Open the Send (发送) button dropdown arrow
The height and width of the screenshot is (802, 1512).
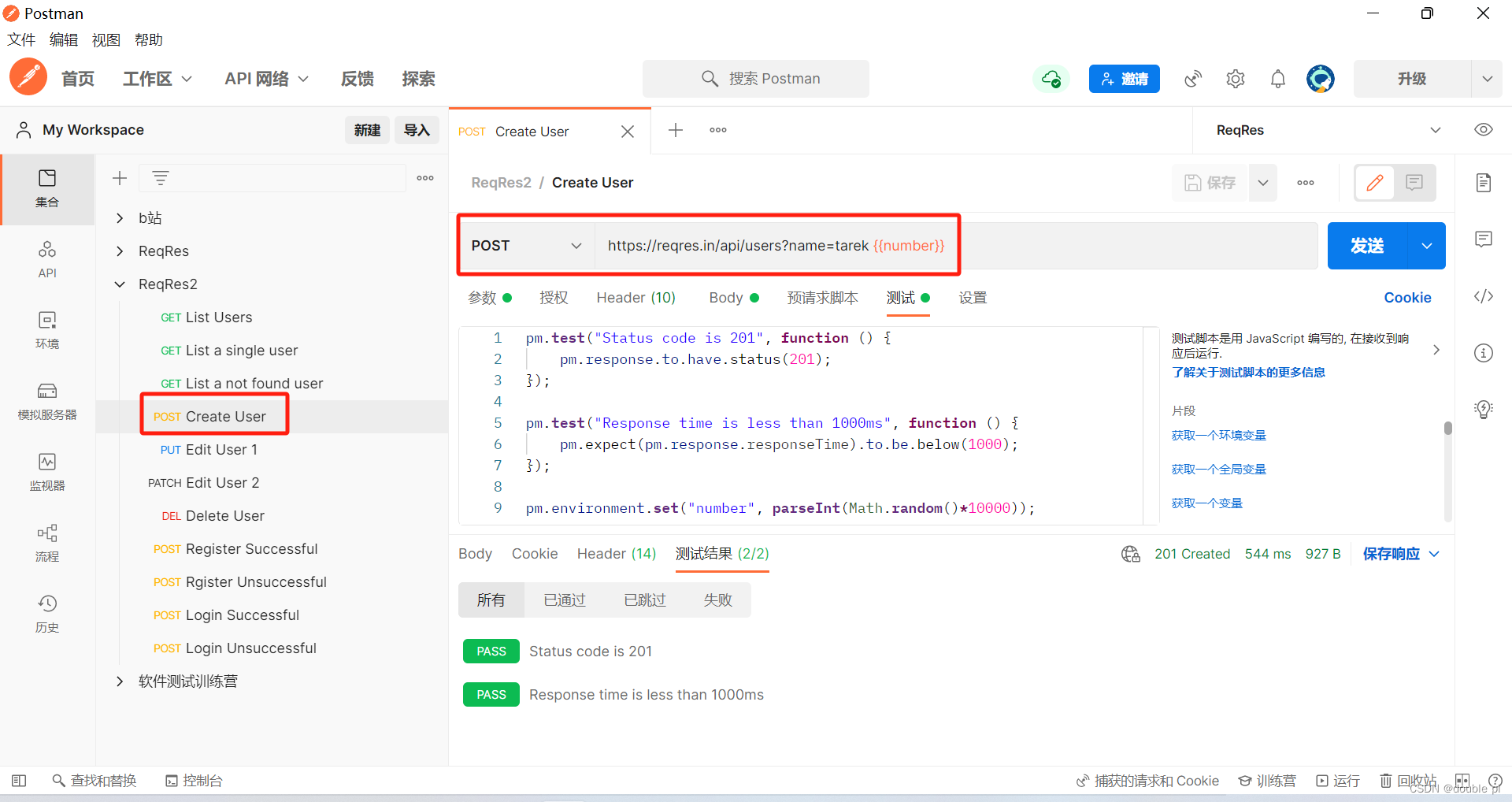pyautogui.click(x=1427, y=246)
